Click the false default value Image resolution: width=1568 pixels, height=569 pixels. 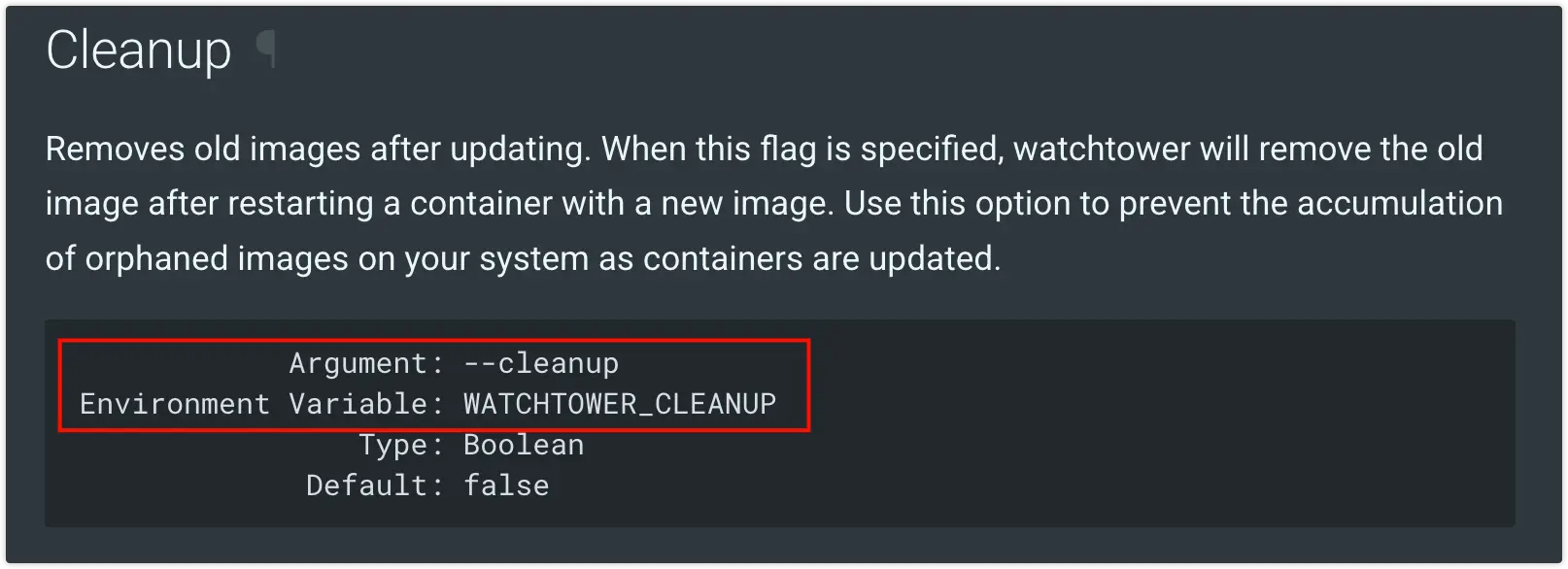point(506,485)
